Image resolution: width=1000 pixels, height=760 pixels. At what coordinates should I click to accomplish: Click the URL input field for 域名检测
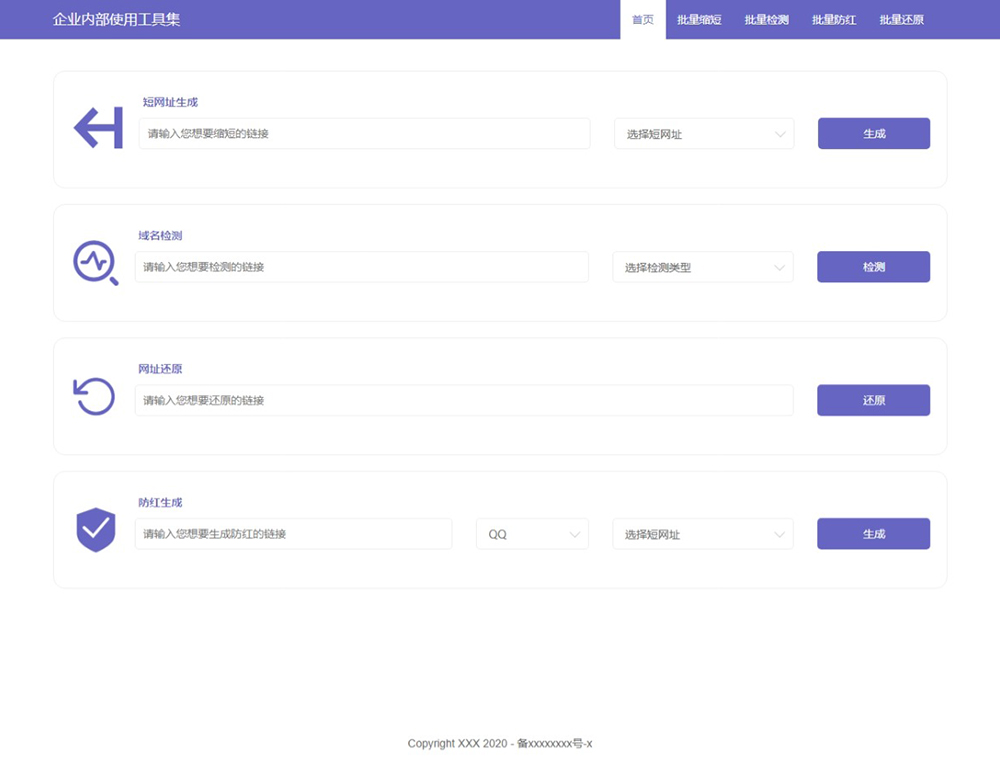(363, 267)
